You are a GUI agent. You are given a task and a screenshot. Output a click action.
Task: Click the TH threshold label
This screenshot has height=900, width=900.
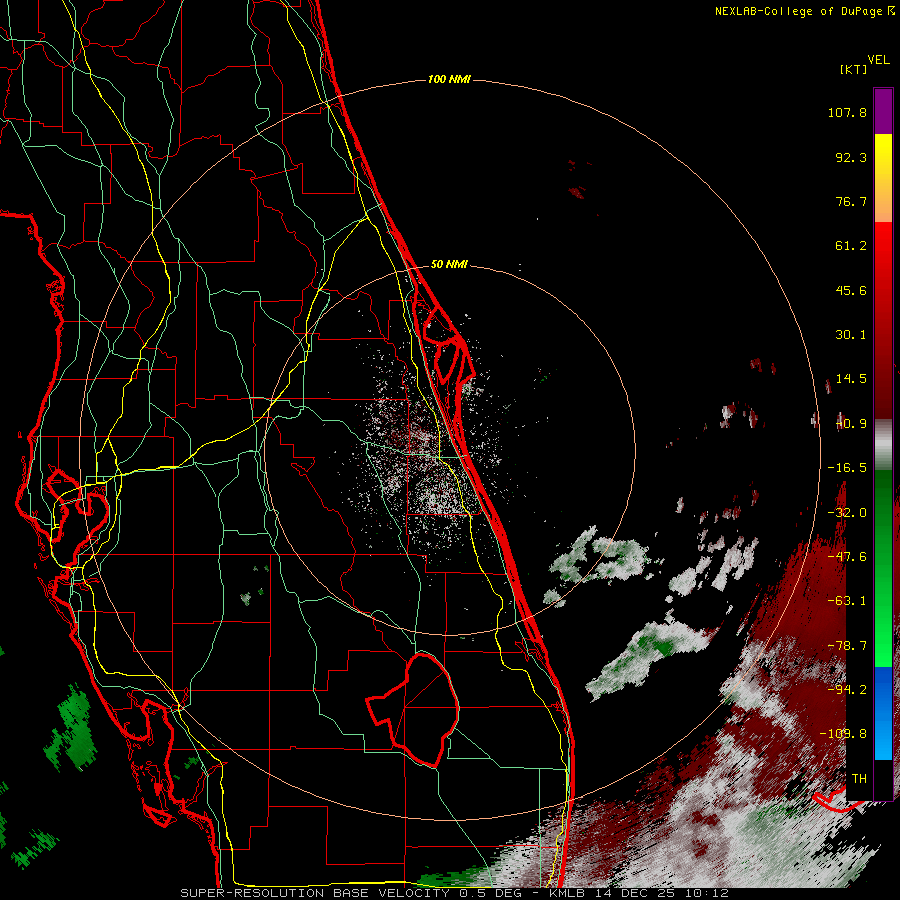[x=859, y=778]
